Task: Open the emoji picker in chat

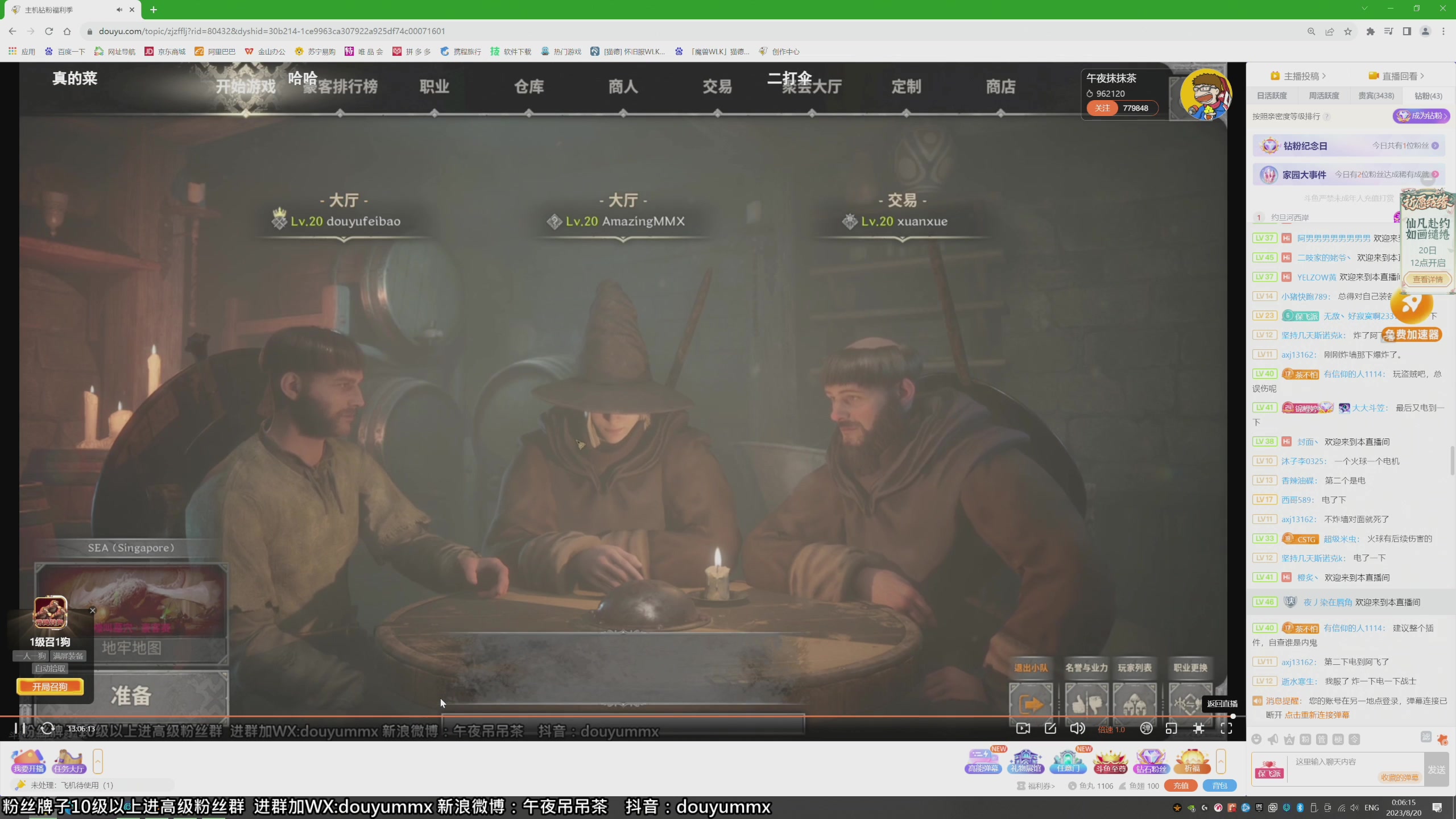Action: click(x=1257, y=739)
